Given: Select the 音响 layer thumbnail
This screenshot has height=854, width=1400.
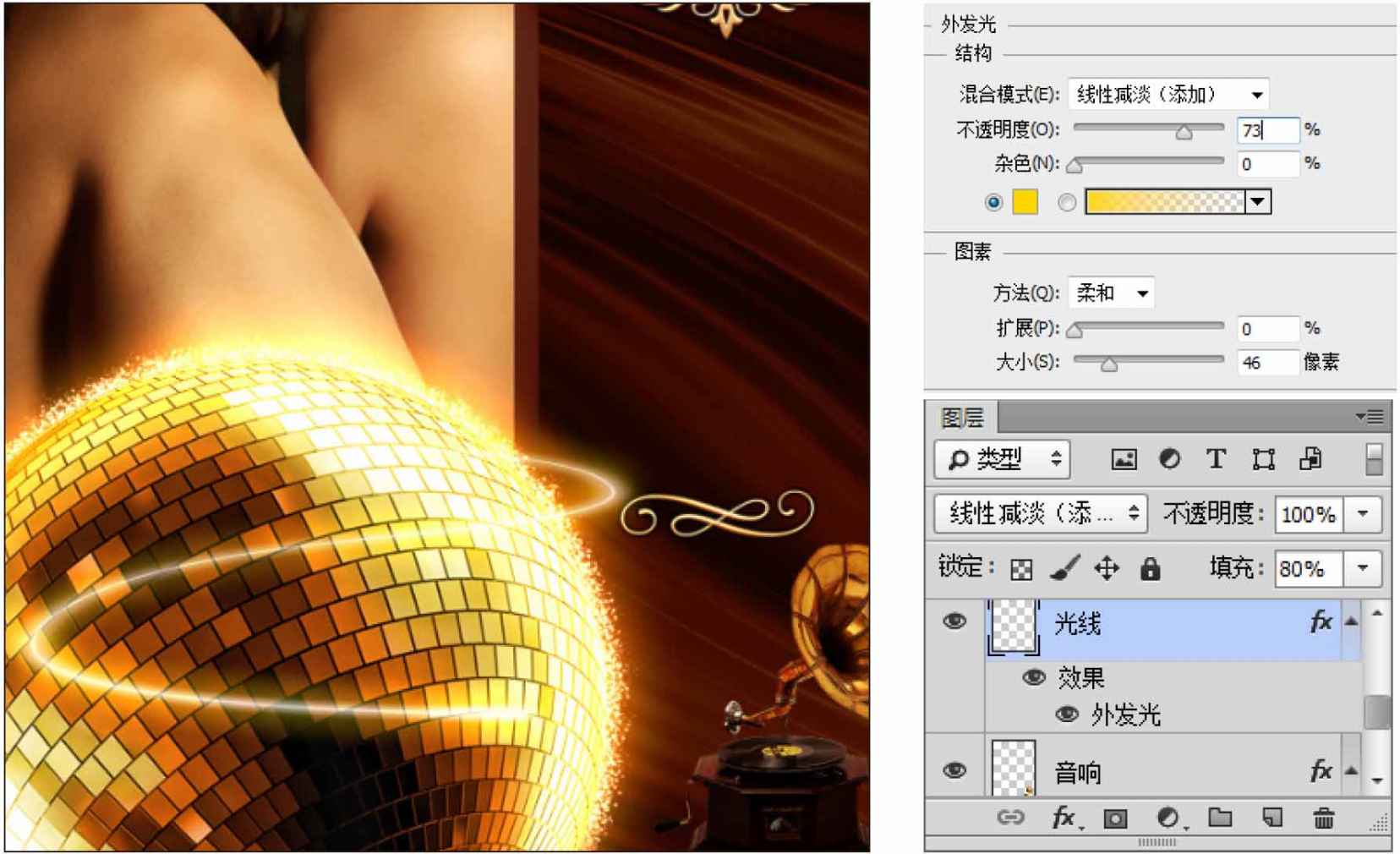Looking at the screenshot, I should 1013,768.
